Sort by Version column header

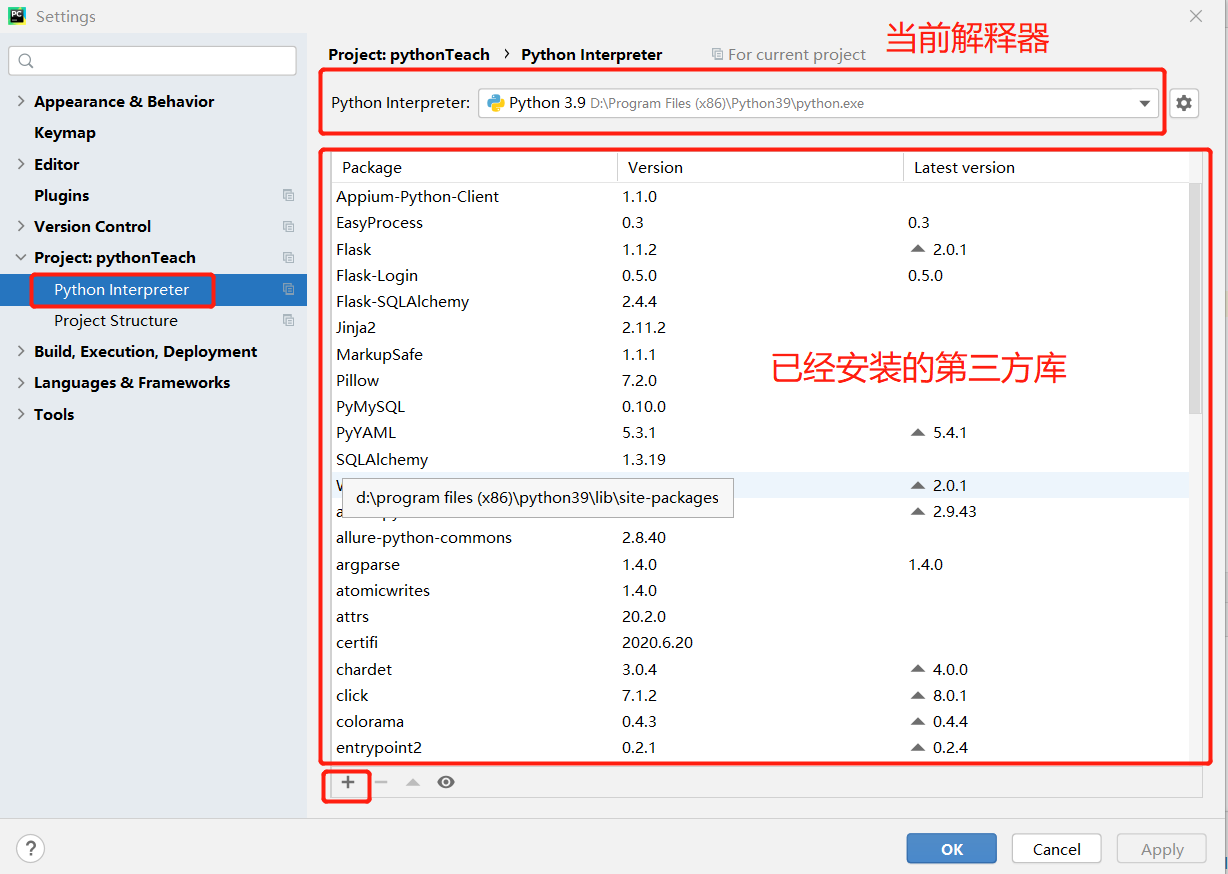coord(760,167)
